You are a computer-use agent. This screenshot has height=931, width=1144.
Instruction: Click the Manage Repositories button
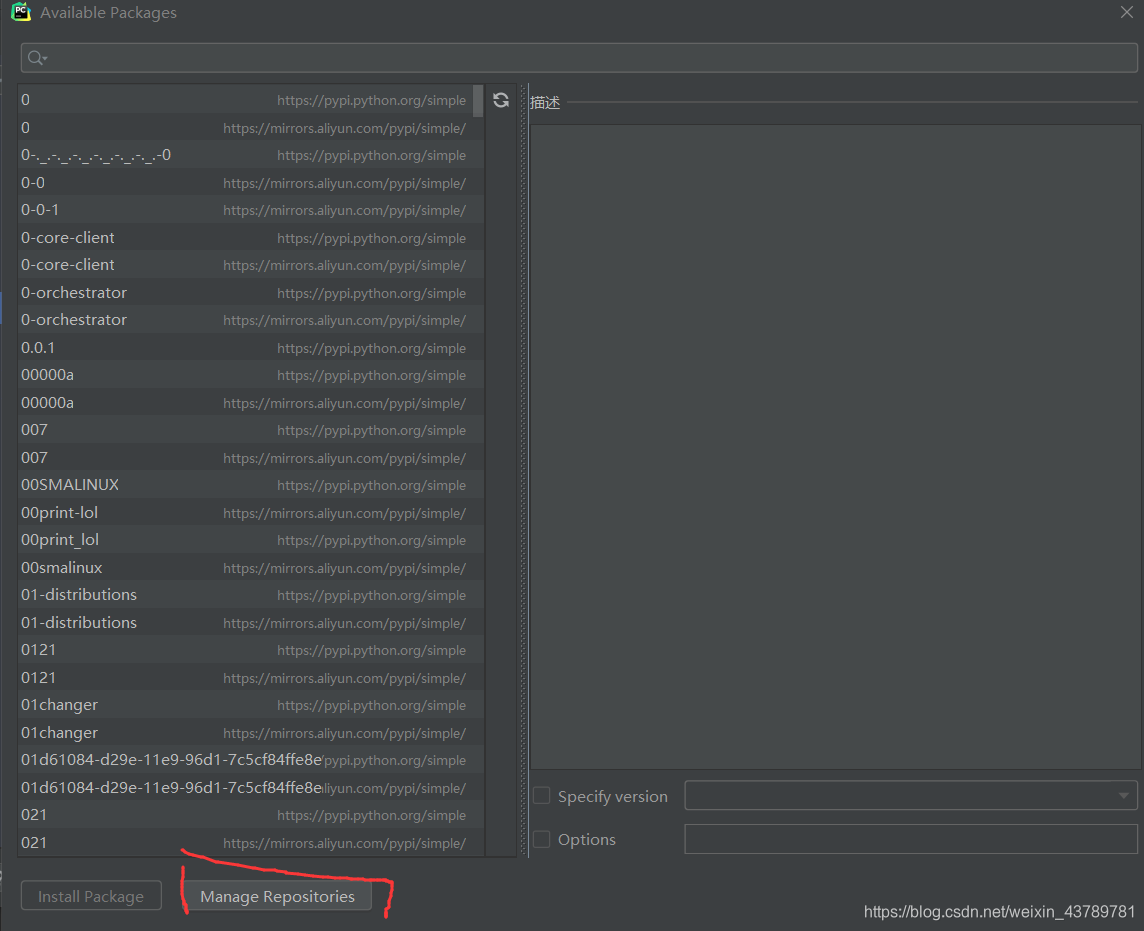click(x=277, y=896)
